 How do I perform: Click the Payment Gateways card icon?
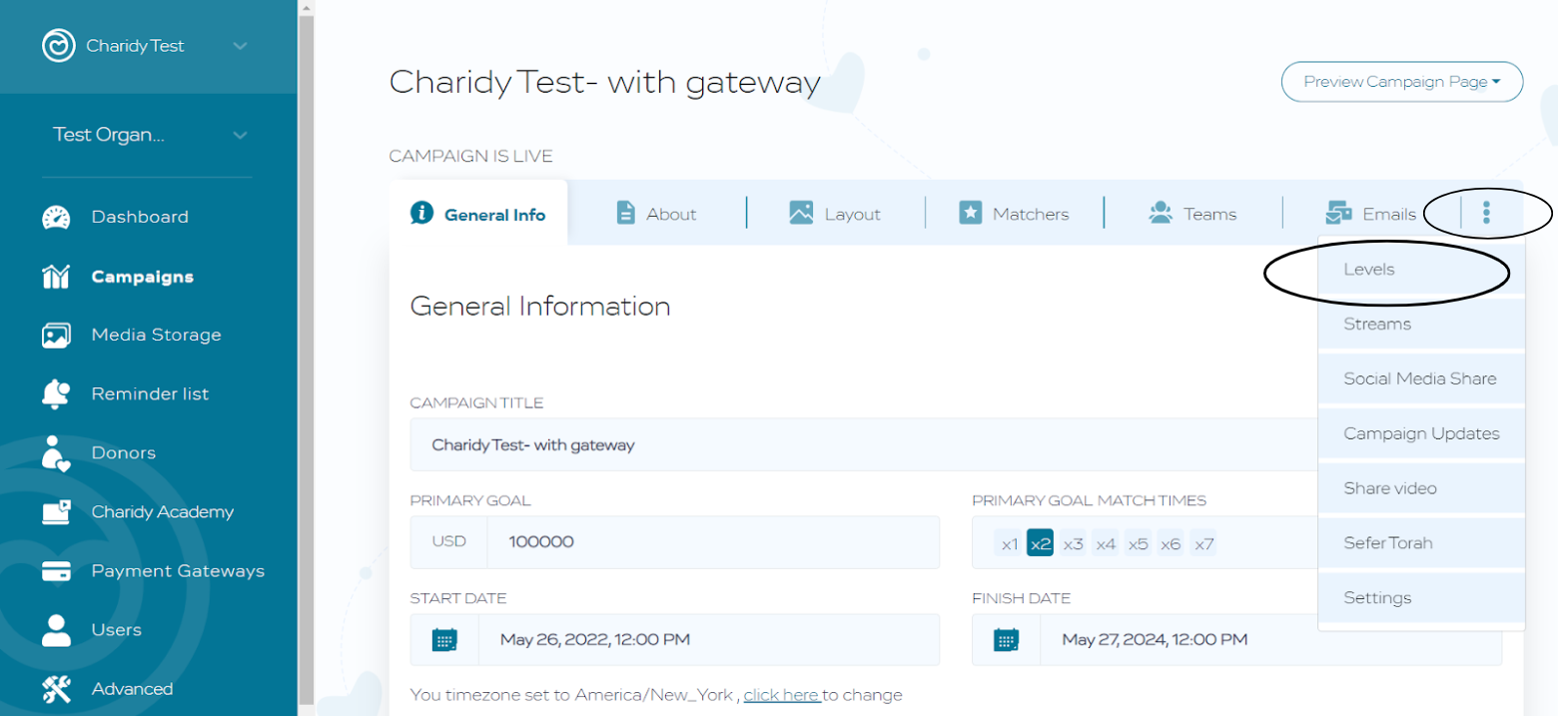pos(56,571)
